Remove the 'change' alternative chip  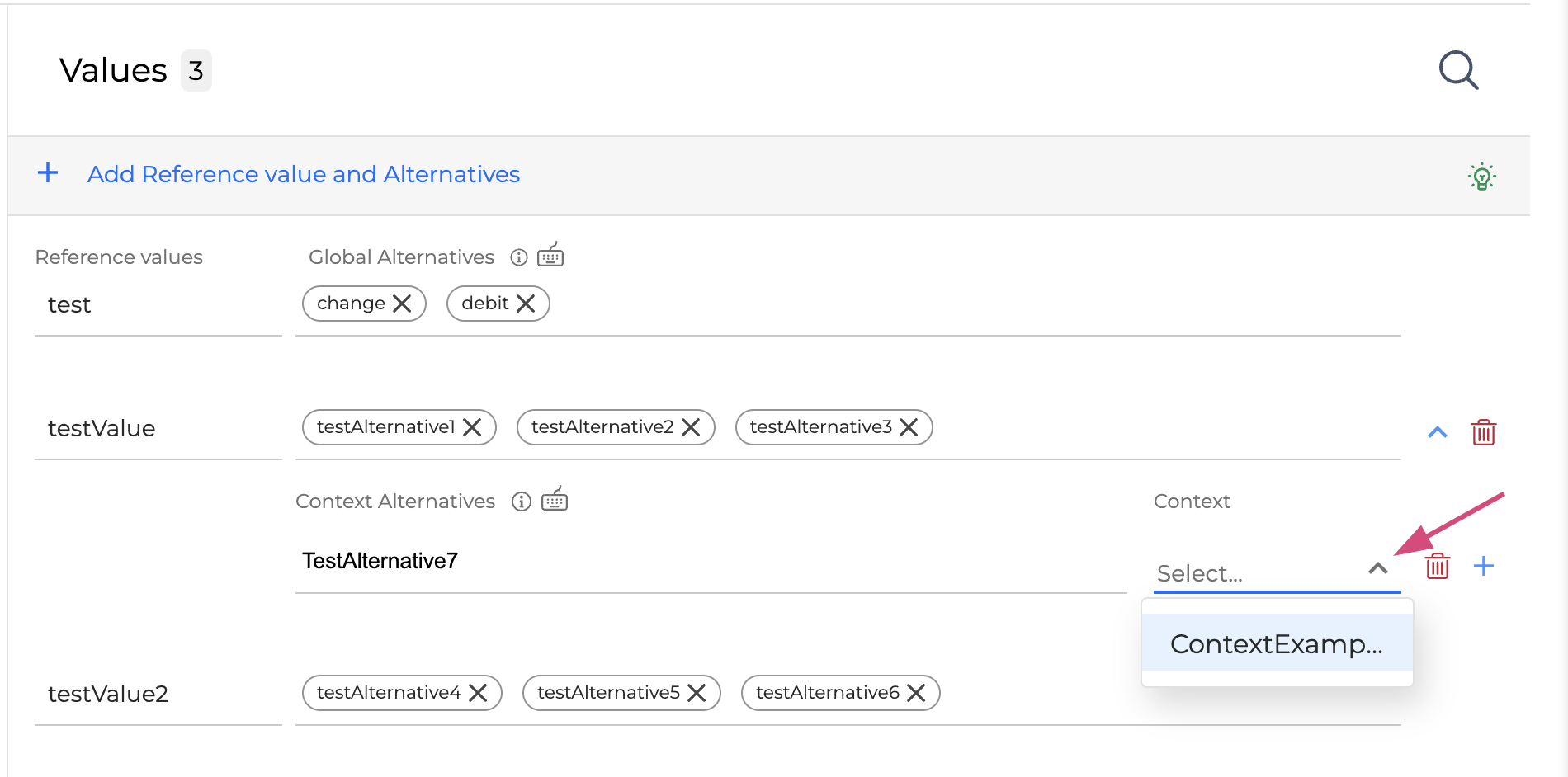[x=402, y=304]
